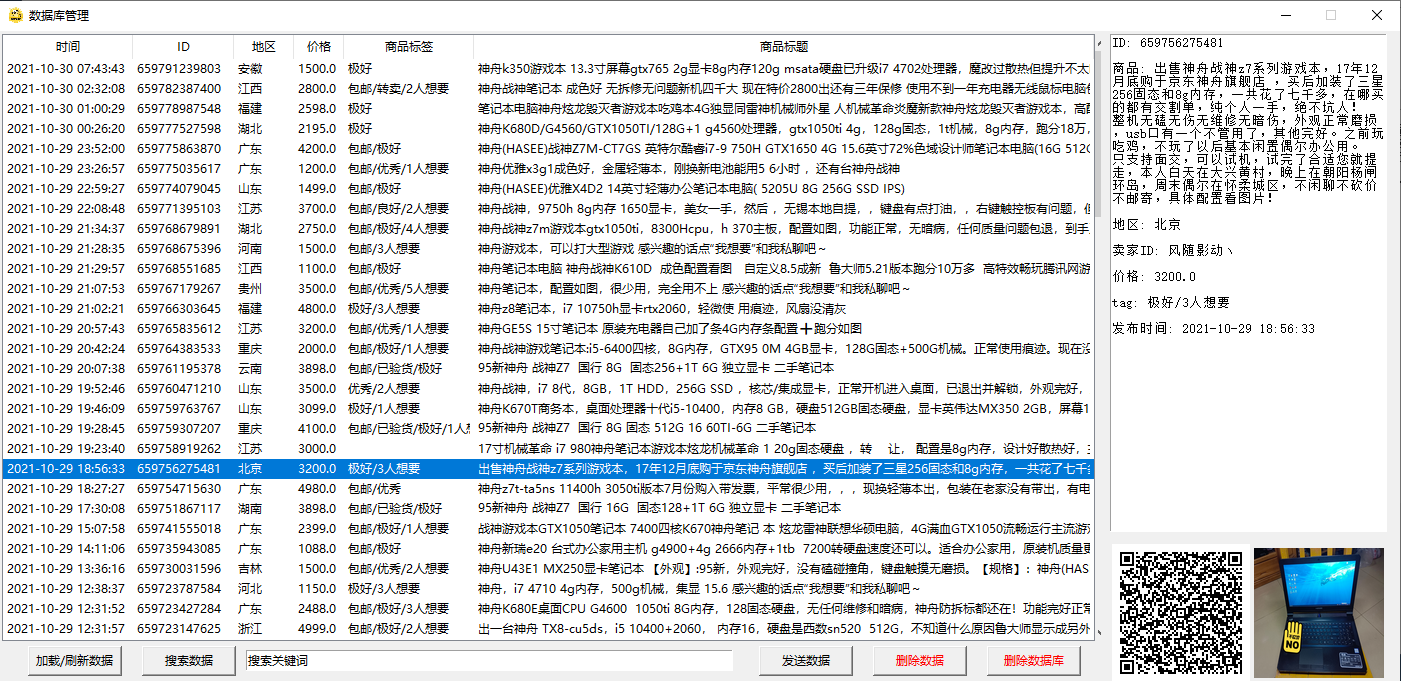1401x681 pixels.
Task: Select the 吉林 row ID 659730031596
Action: point(548,569)
